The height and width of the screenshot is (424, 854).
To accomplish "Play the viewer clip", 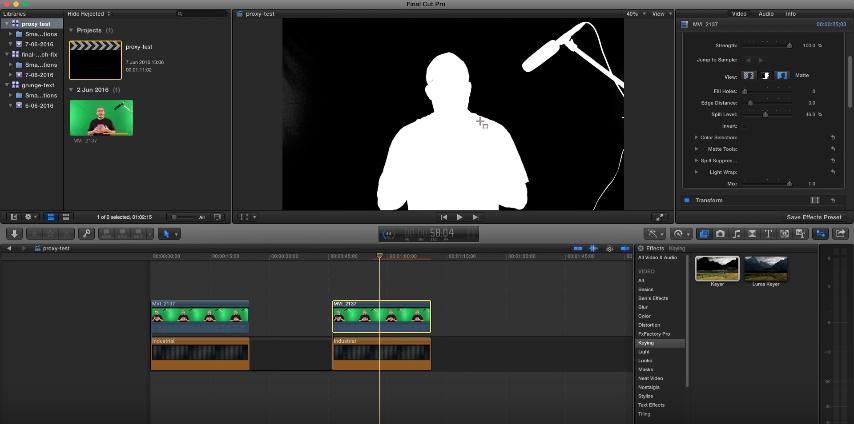I will 459,217.
